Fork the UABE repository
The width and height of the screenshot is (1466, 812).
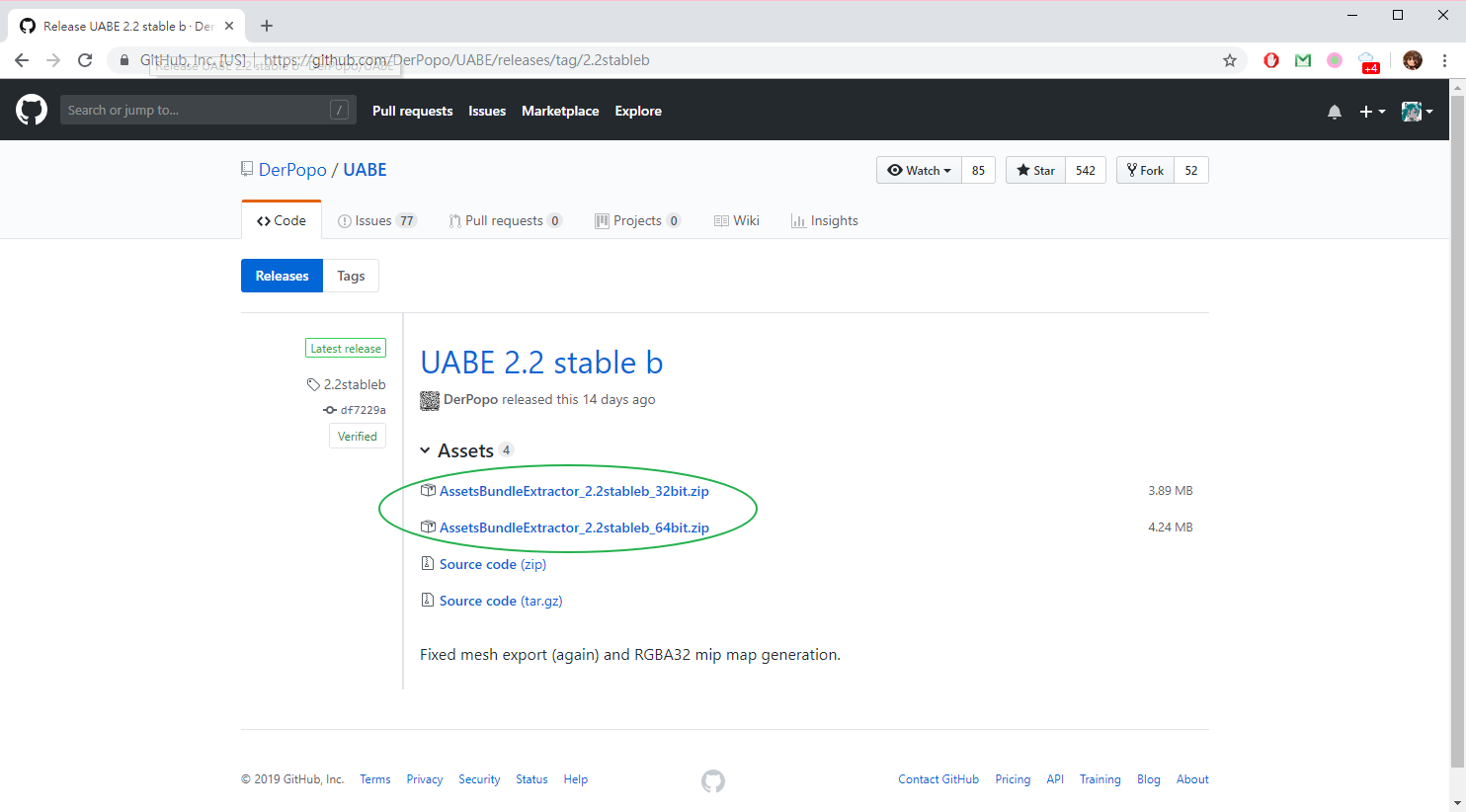click(x=1146, y=170)
